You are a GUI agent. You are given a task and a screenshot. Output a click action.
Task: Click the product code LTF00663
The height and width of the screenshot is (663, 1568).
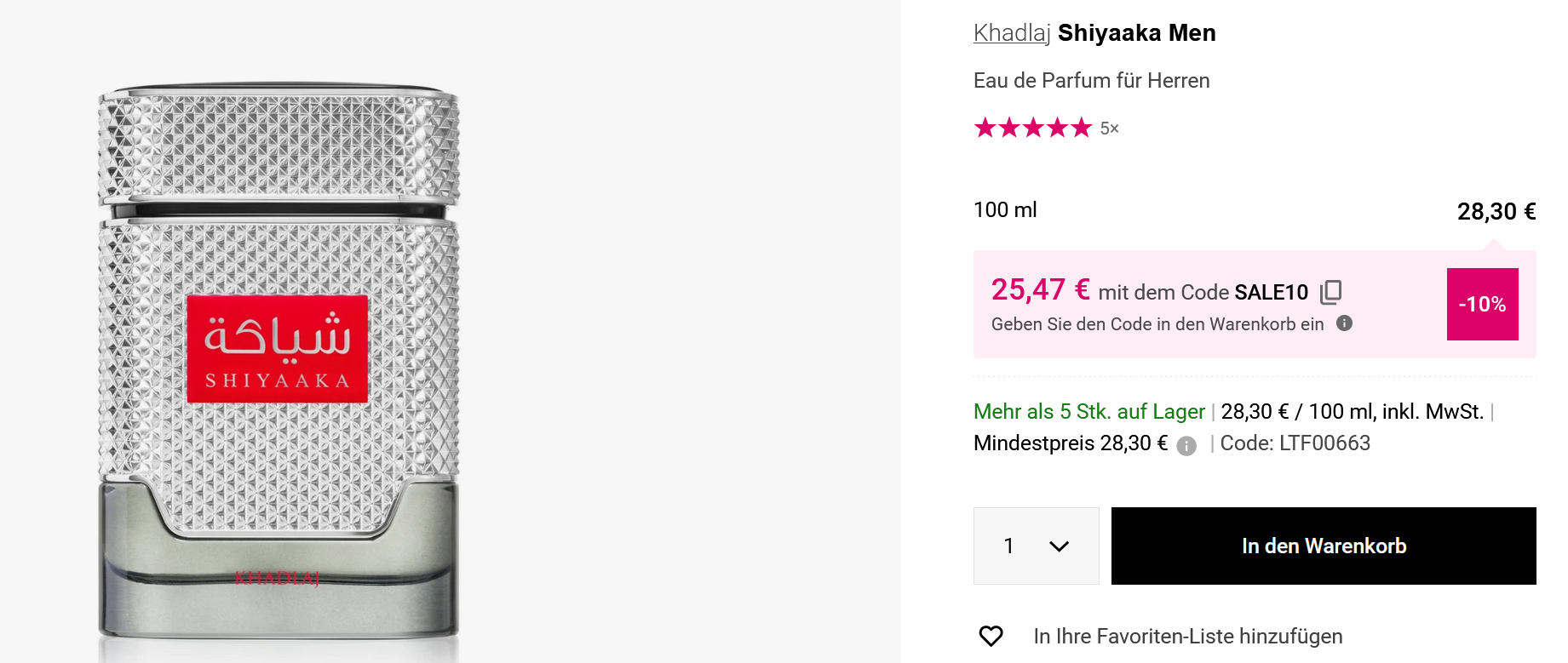[1324, 443]
